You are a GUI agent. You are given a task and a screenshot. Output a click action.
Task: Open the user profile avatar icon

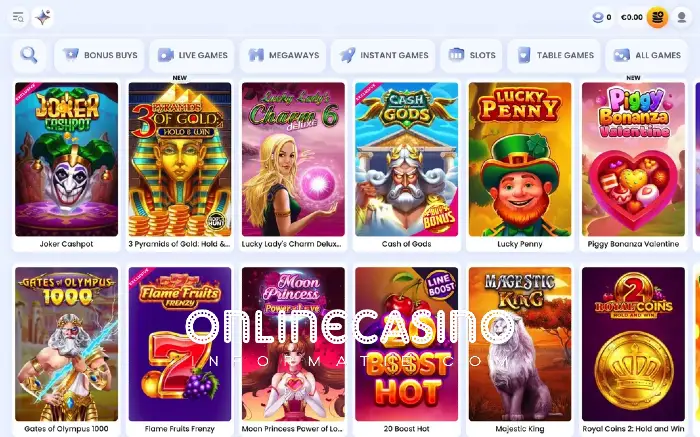coord(682,17)
